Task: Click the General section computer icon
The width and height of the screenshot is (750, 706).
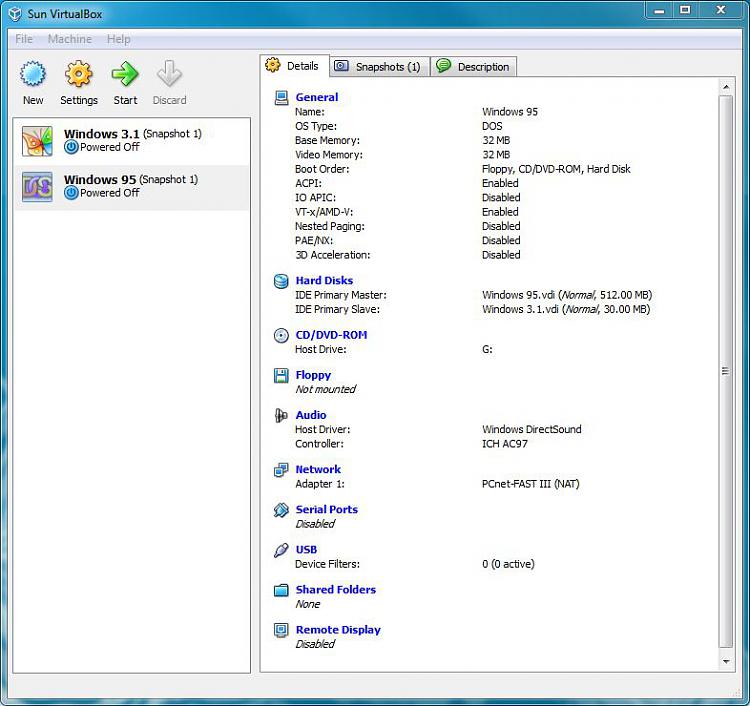Action: coord(281,98)
